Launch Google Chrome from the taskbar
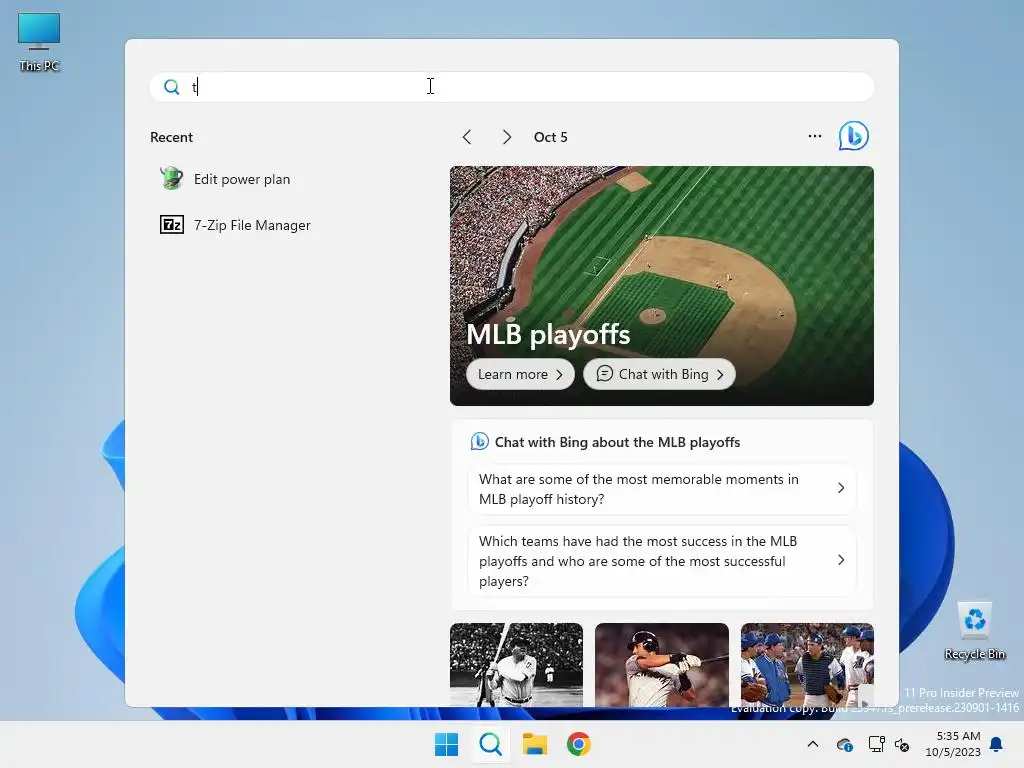This screenshot has width=1024, height=768. coord(579,744)
